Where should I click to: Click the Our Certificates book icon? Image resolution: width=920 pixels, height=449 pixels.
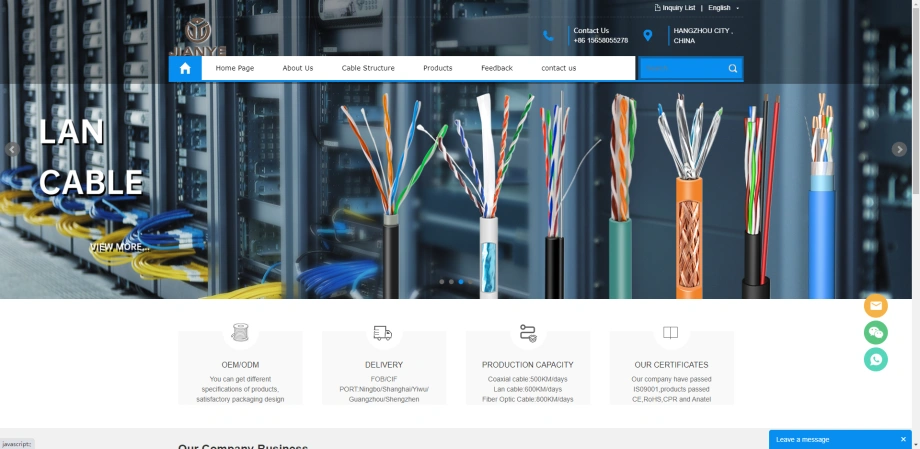670,333
